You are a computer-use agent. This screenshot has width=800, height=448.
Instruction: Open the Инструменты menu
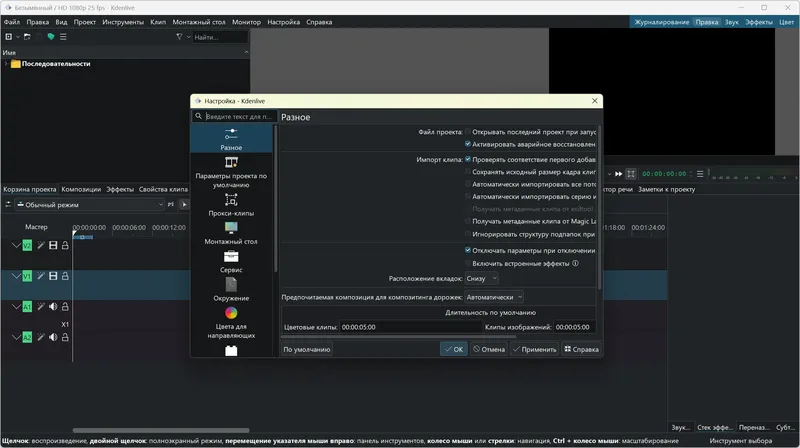coord(123,22)
